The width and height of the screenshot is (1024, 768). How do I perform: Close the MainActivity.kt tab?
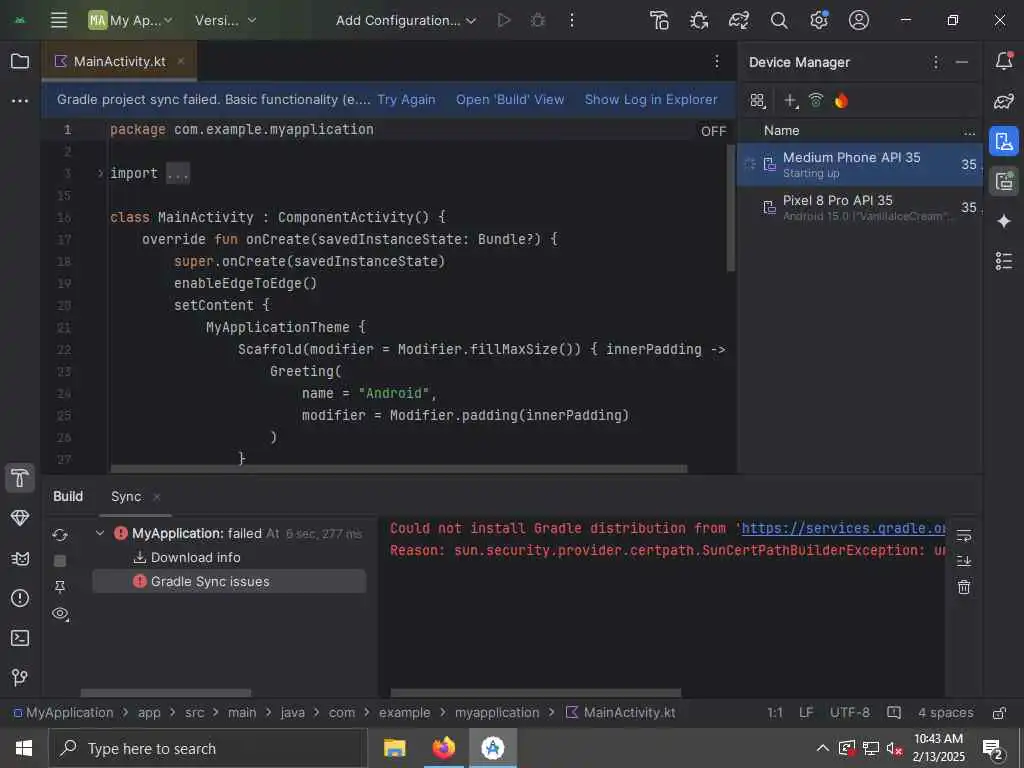(181, 61)
